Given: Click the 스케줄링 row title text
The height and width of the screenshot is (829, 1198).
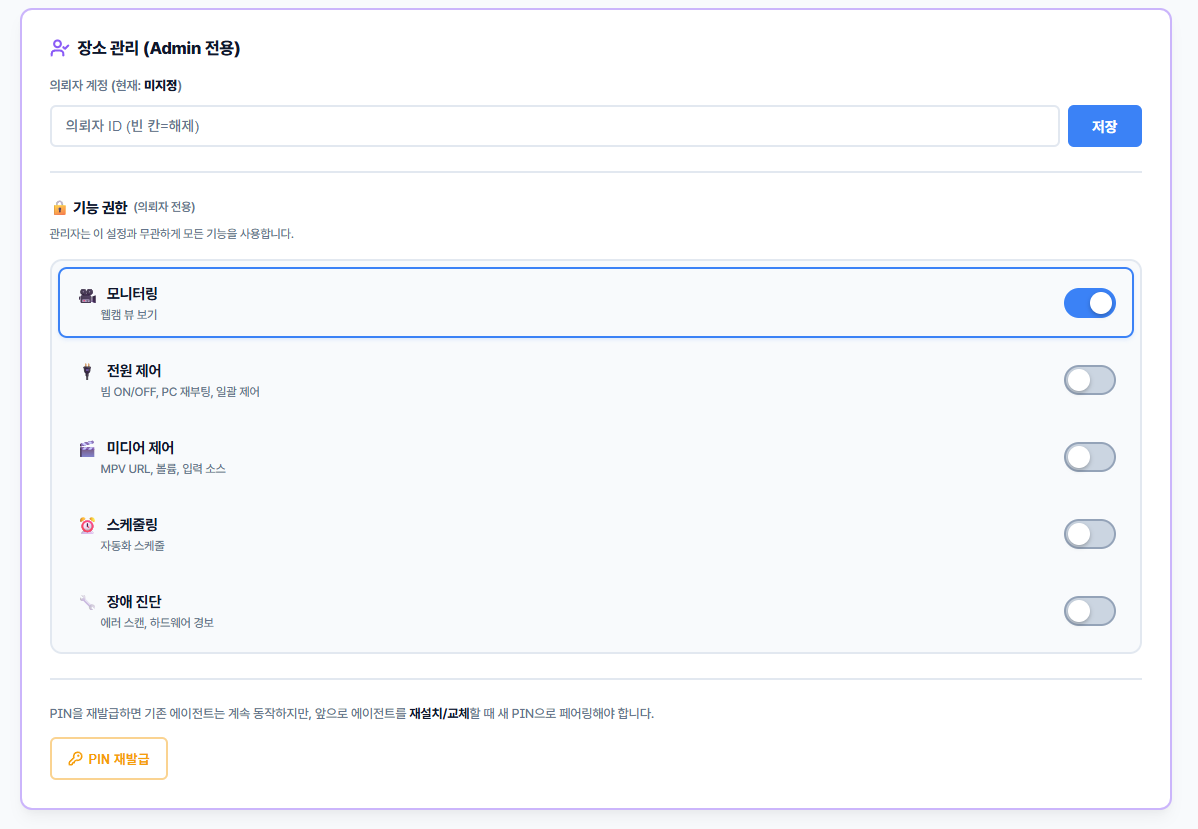Looking at the screenshot, I should [x=132, y=525].
